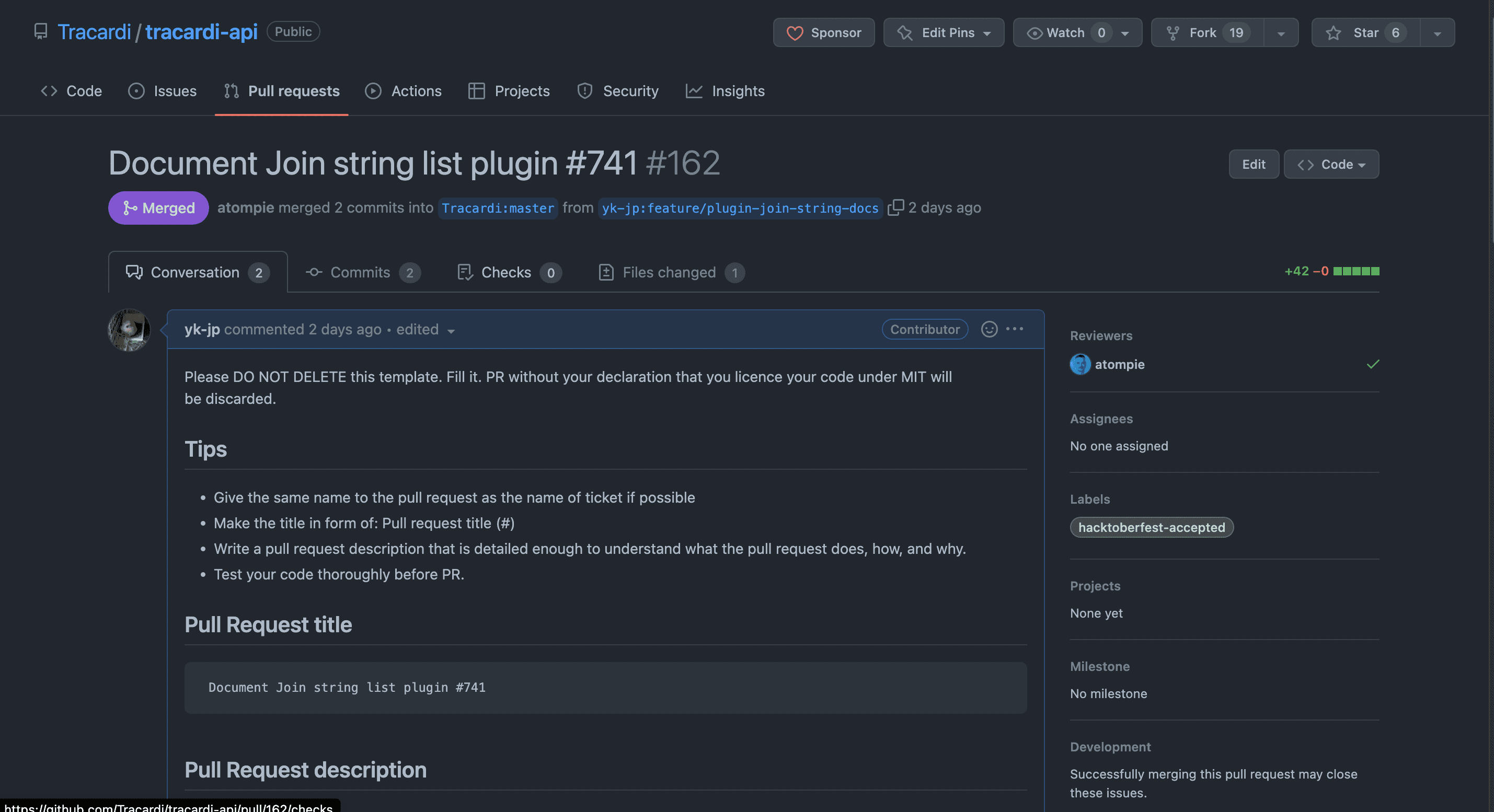Copy the head branch name icon

[895, 207]
